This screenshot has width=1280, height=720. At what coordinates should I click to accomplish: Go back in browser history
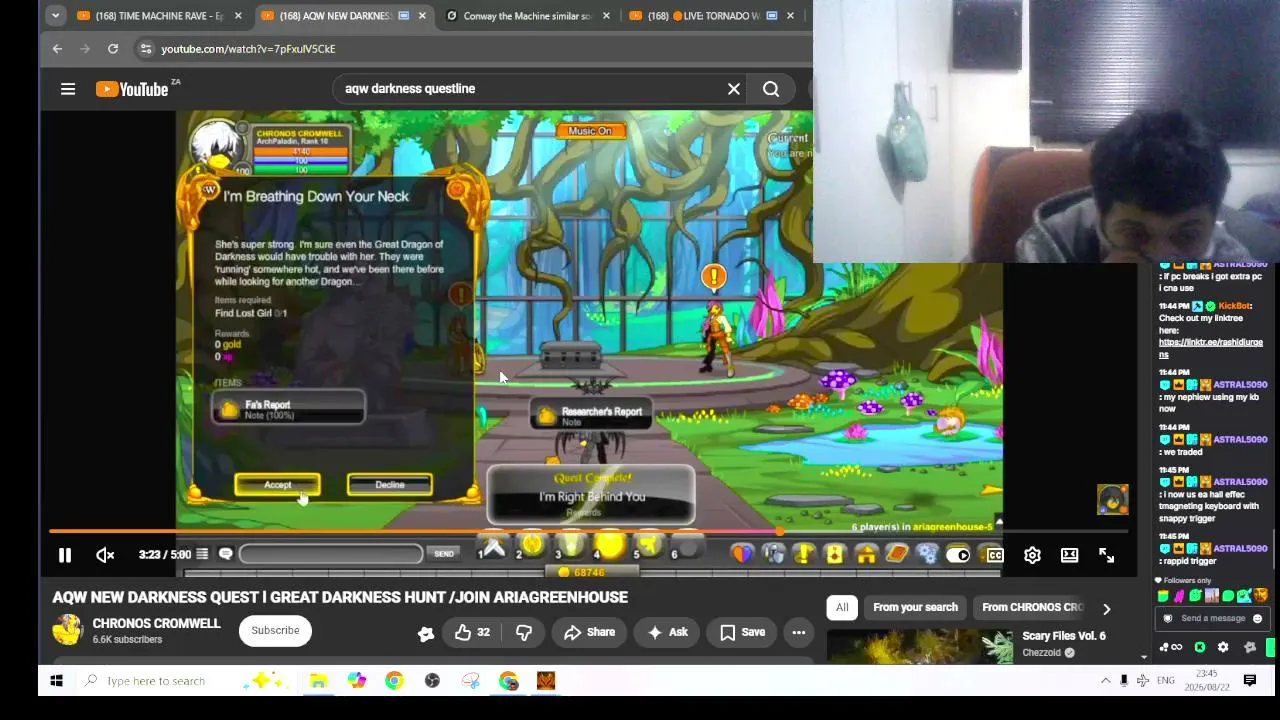click(57, 48)
